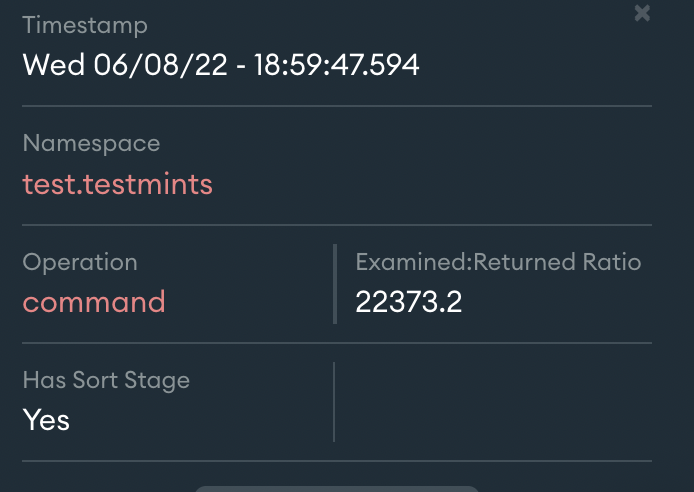Click the Operation label
The image size is (694, 492).
point(80,262)
